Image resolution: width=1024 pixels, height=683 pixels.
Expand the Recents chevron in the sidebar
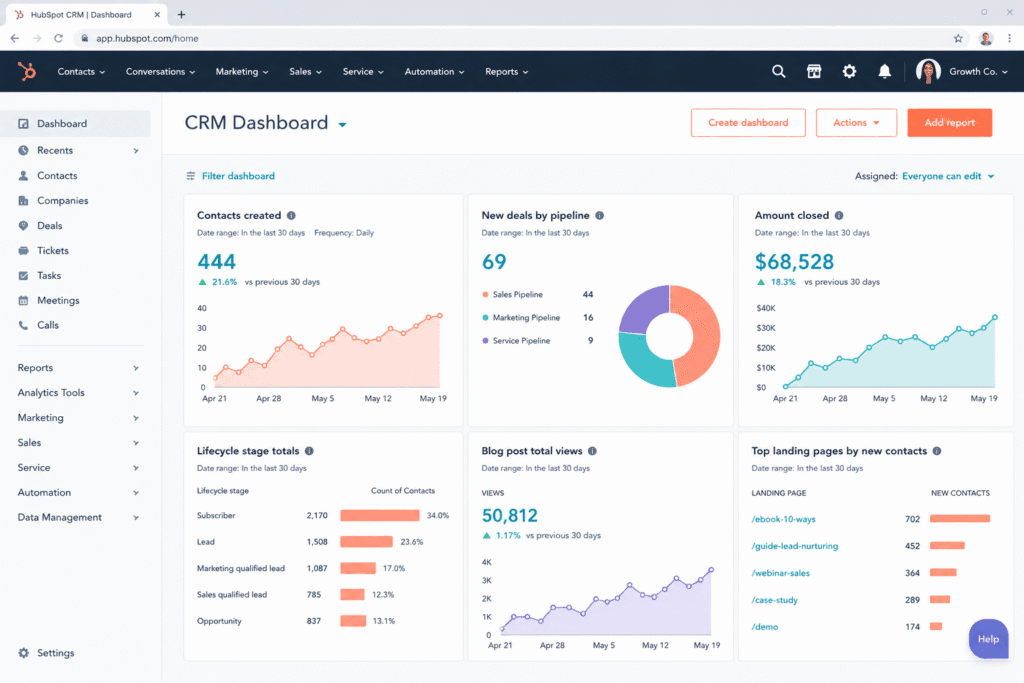[136, 151]
